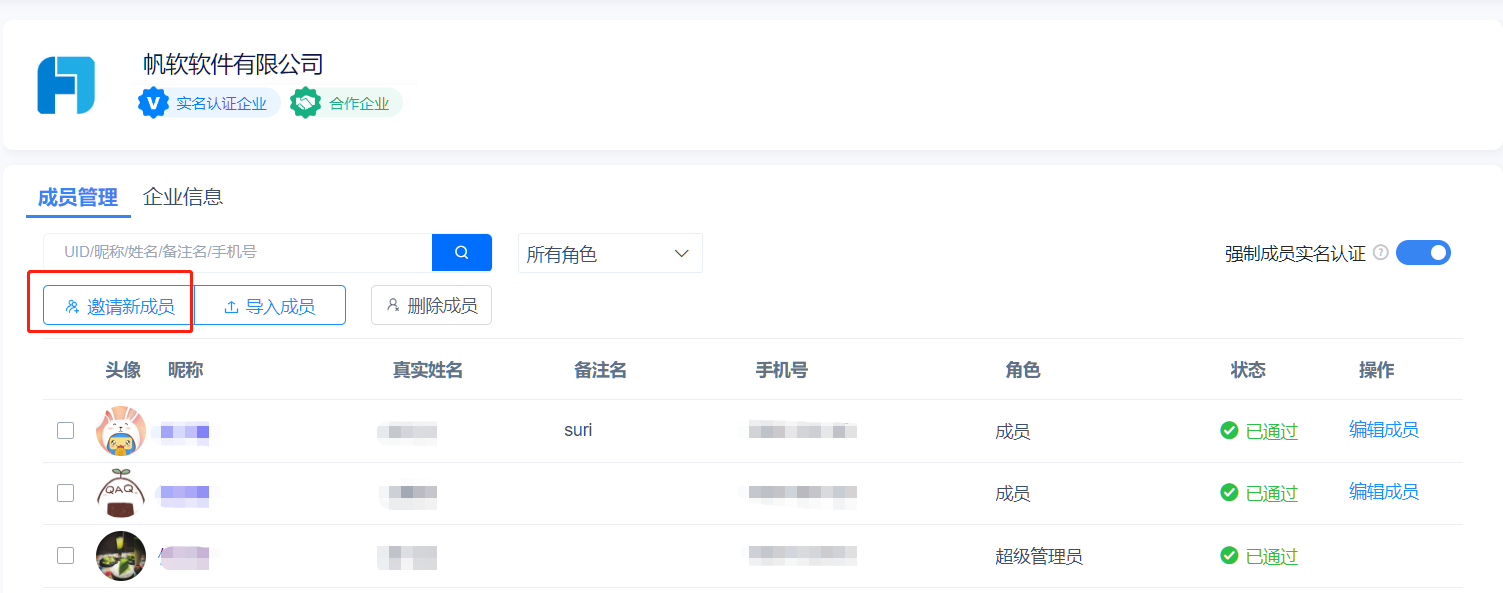The width and height of the screenshot is (1503, 593).
Task: Click the 真实姓名 column header
Action: pyautogui.click(x=428, y=370)
